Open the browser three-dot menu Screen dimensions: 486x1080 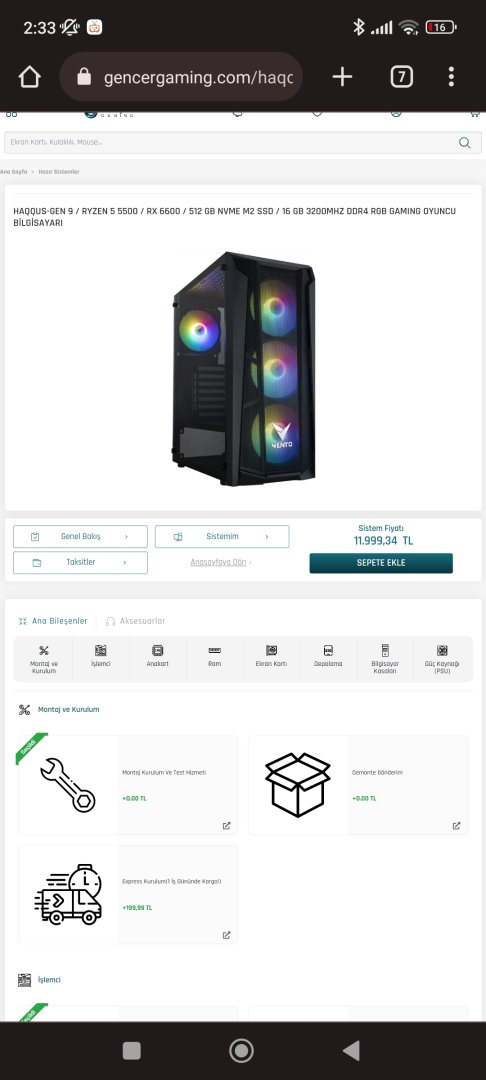click(451, 76)
